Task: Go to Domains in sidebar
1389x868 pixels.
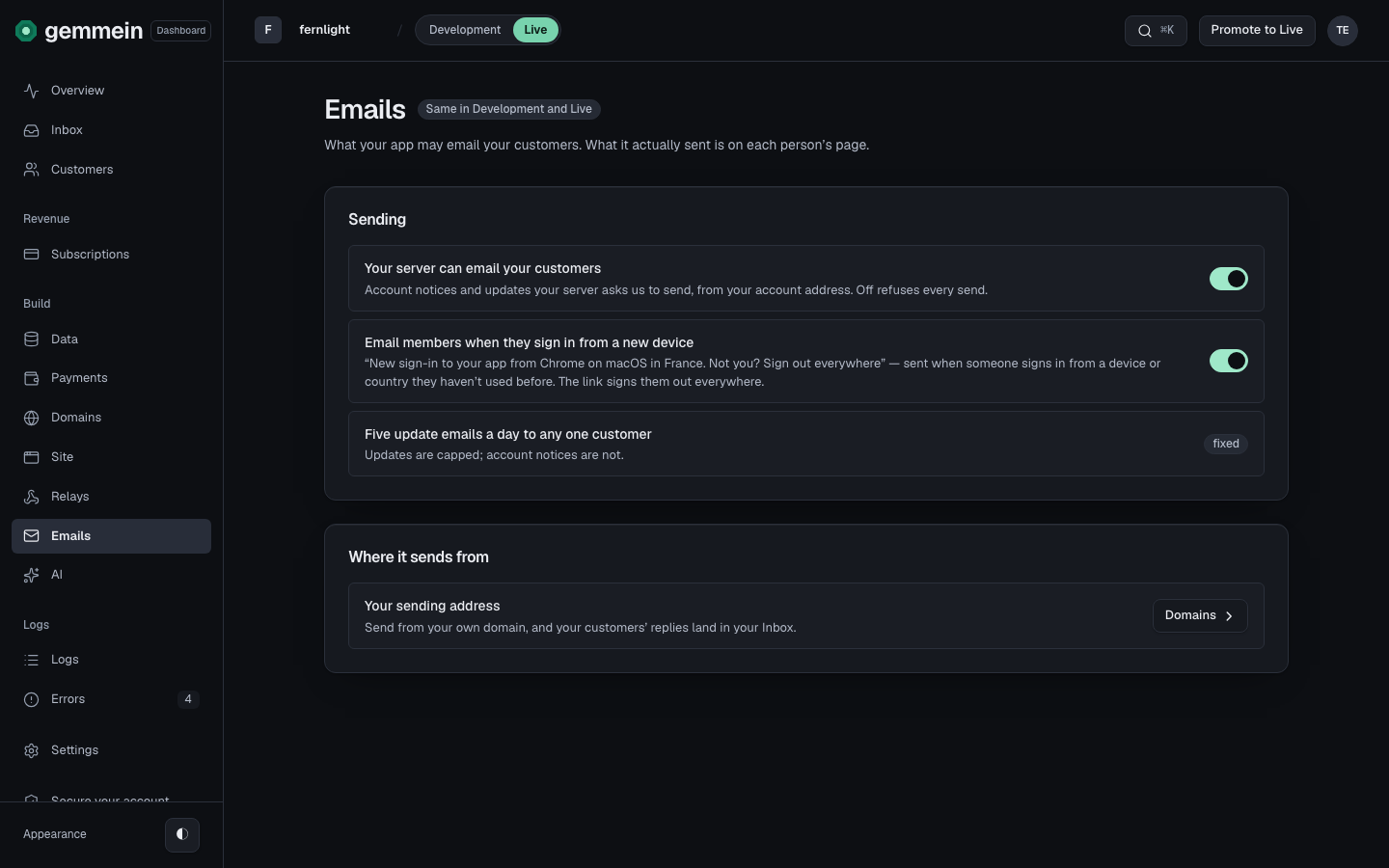Action: click(x=111, y=418)
